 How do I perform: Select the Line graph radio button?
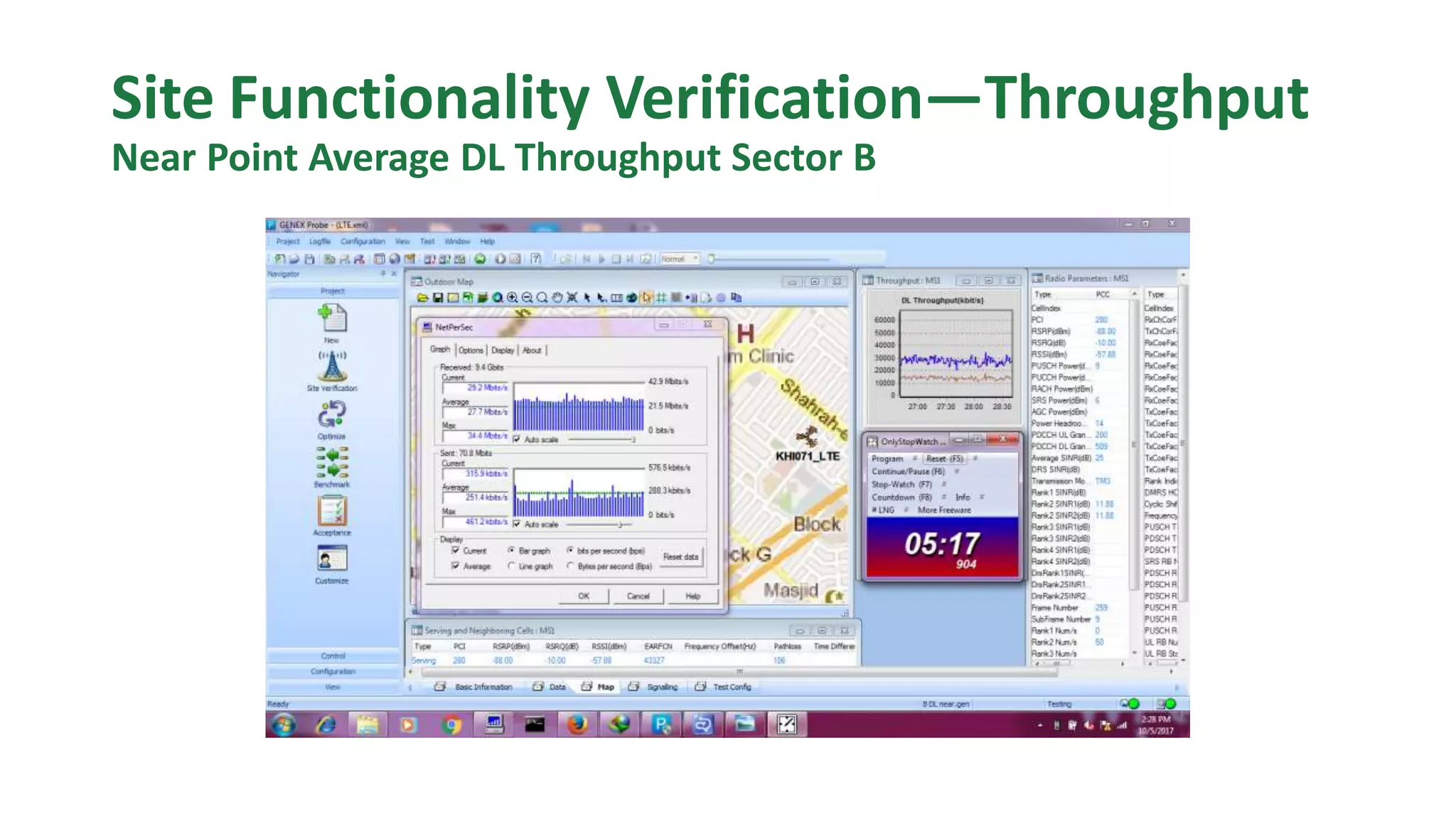pyautogui.click(x=511, y=566)
